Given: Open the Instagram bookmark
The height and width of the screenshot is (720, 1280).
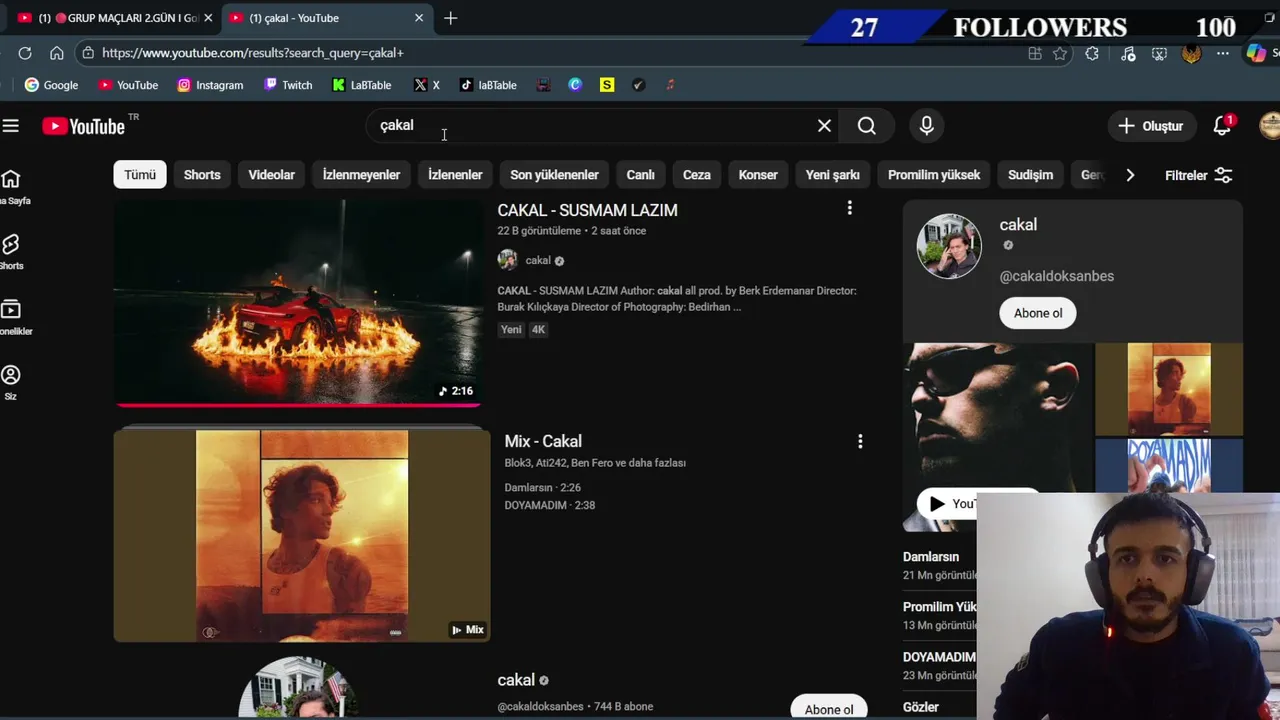Looking at the screenshot, I should (210, 85).
